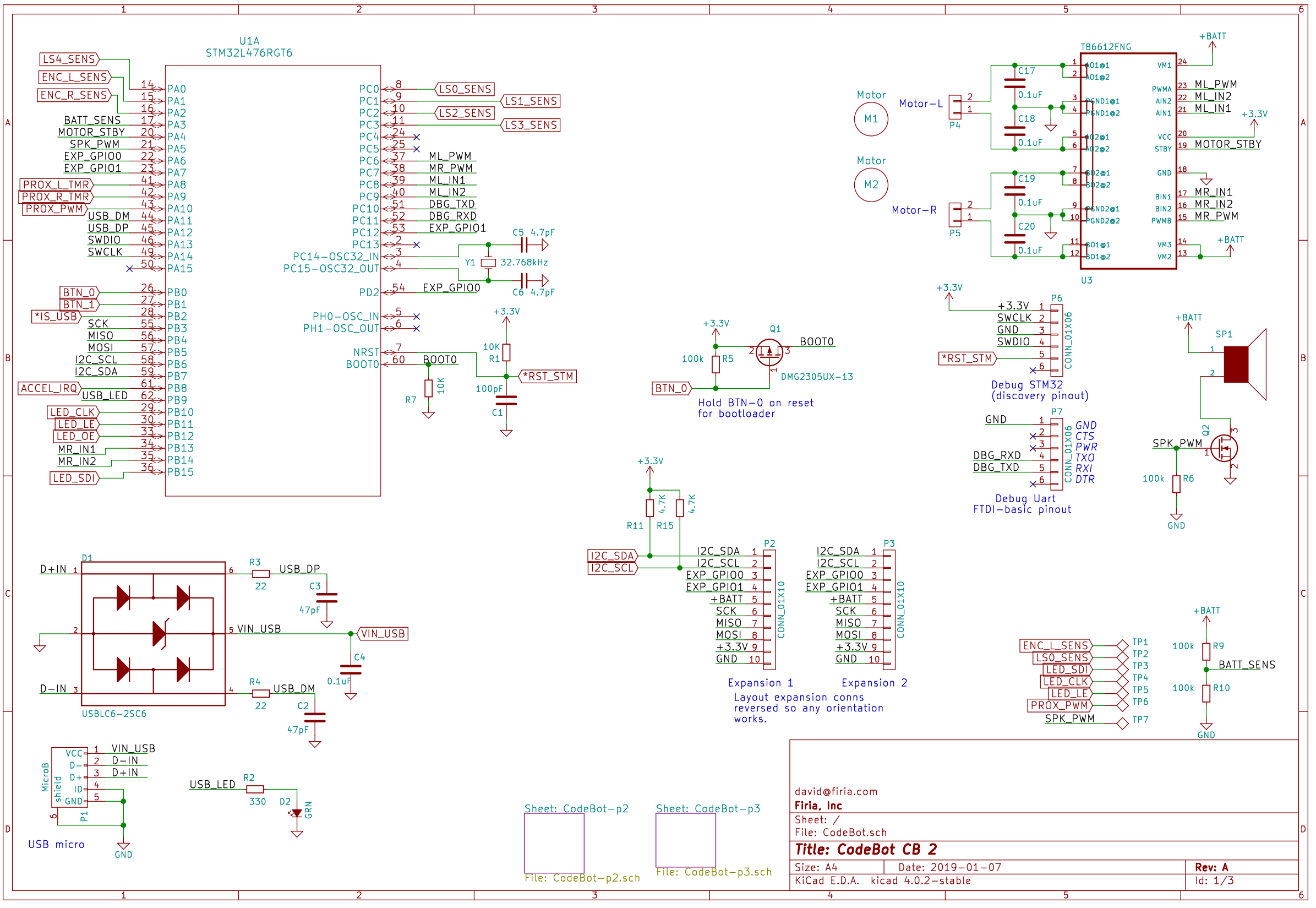Click the File: CodeBot-p2.sch label
The height and width of the screenshot is (908, 1316).
582,878
